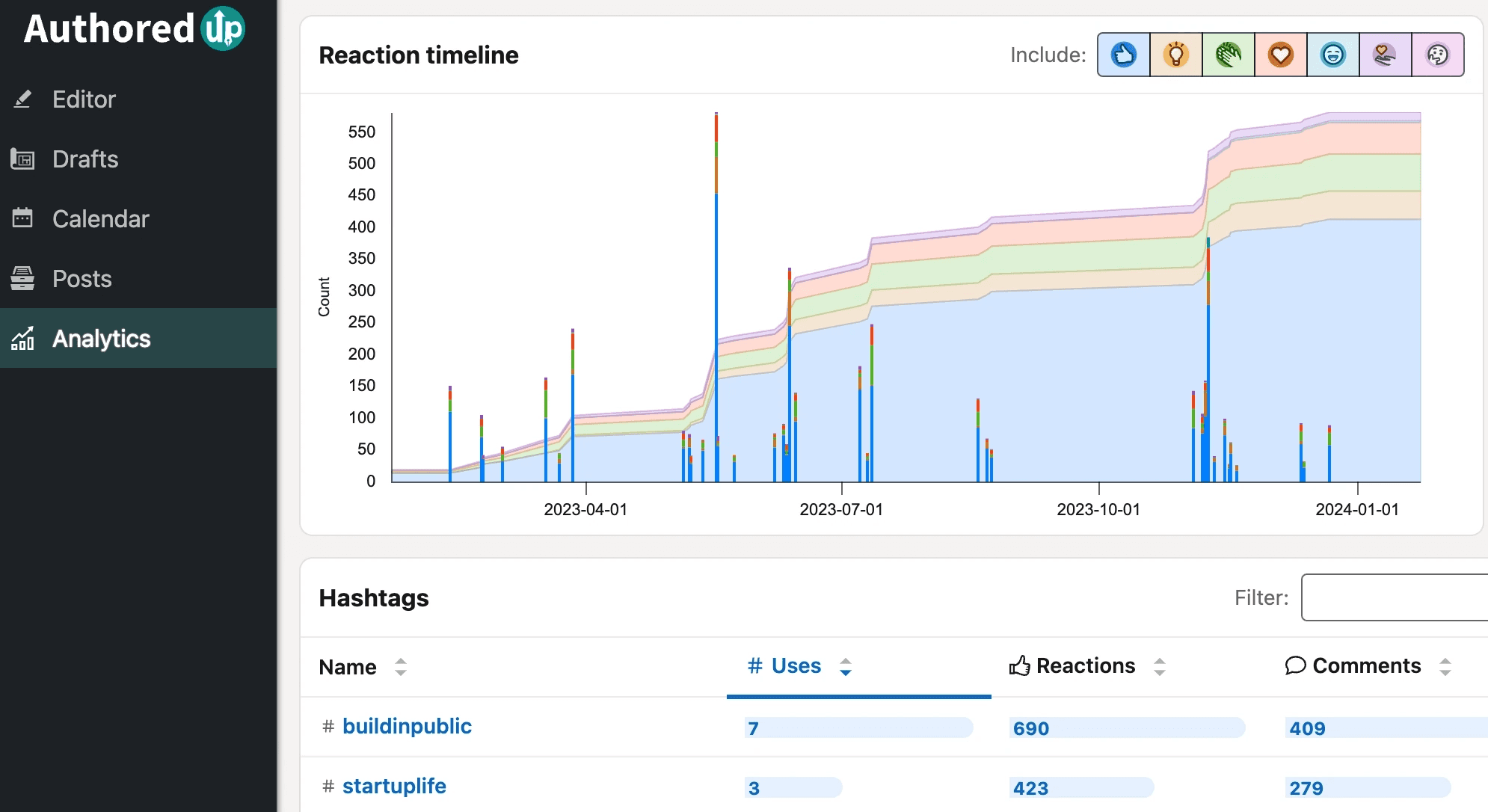This screenshot has width=1488, height=812.
Task: Click the speech-bubble icon in Comments header
Action: (1296, 665)
